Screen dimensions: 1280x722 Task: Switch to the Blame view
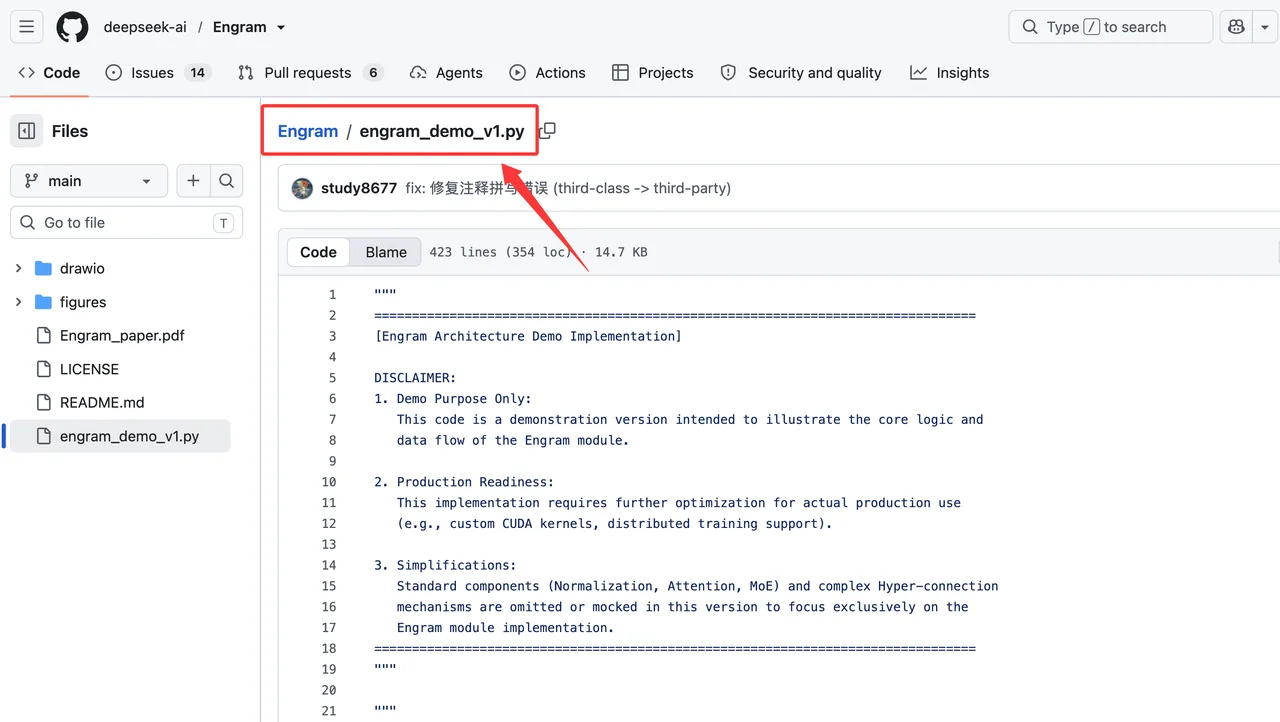click(386, 252)
